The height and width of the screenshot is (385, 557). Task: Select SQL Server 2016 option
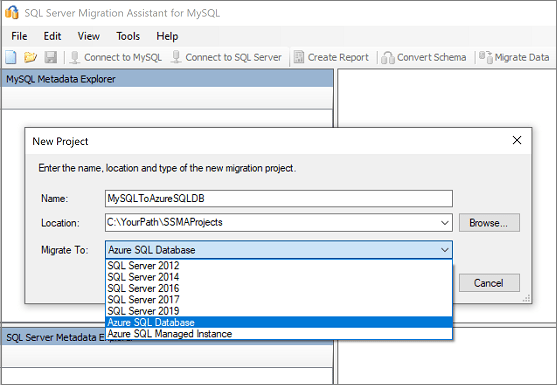pos(279,288)
